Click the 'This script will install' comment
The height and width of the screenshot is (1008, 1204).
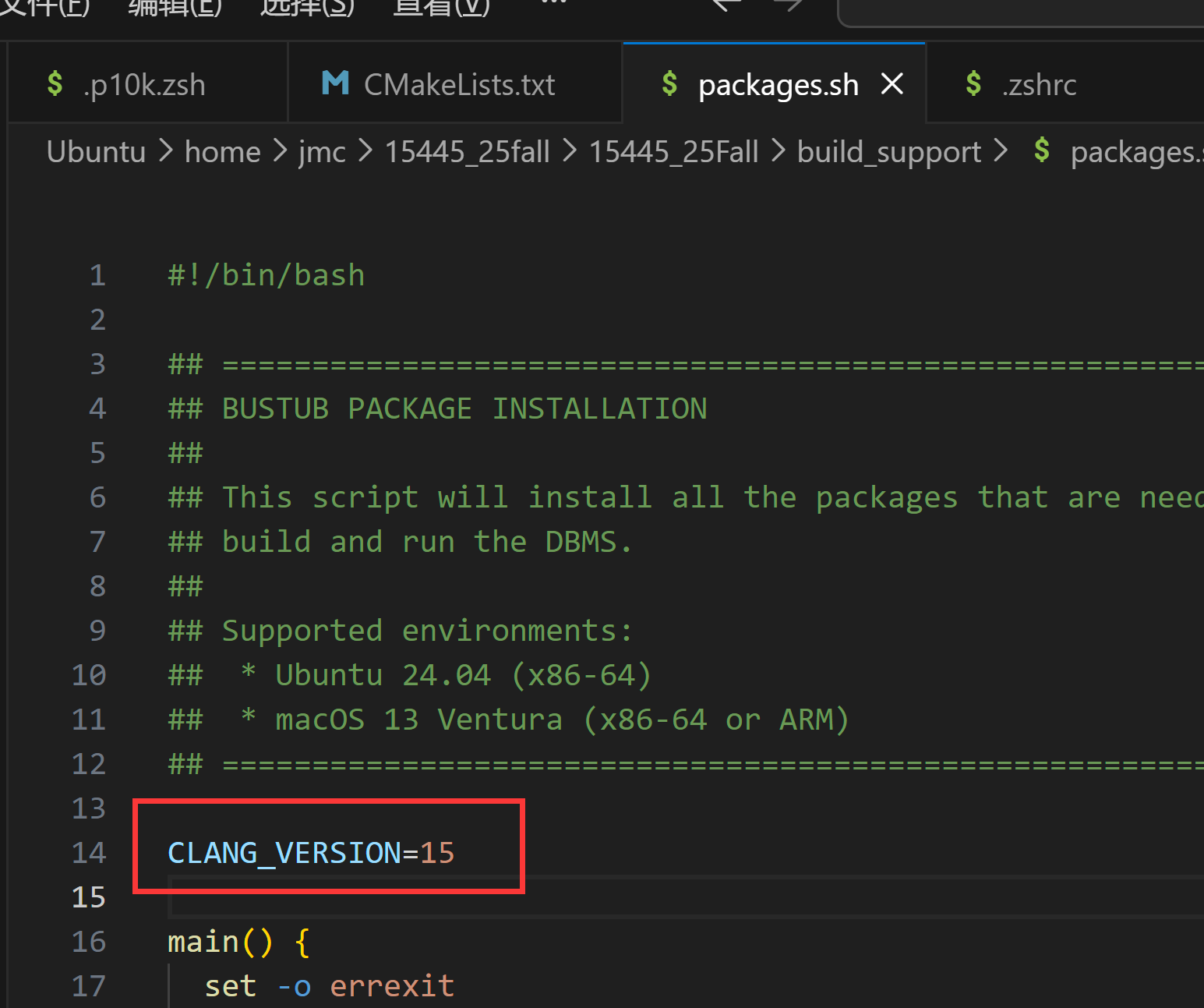(686, 497)
